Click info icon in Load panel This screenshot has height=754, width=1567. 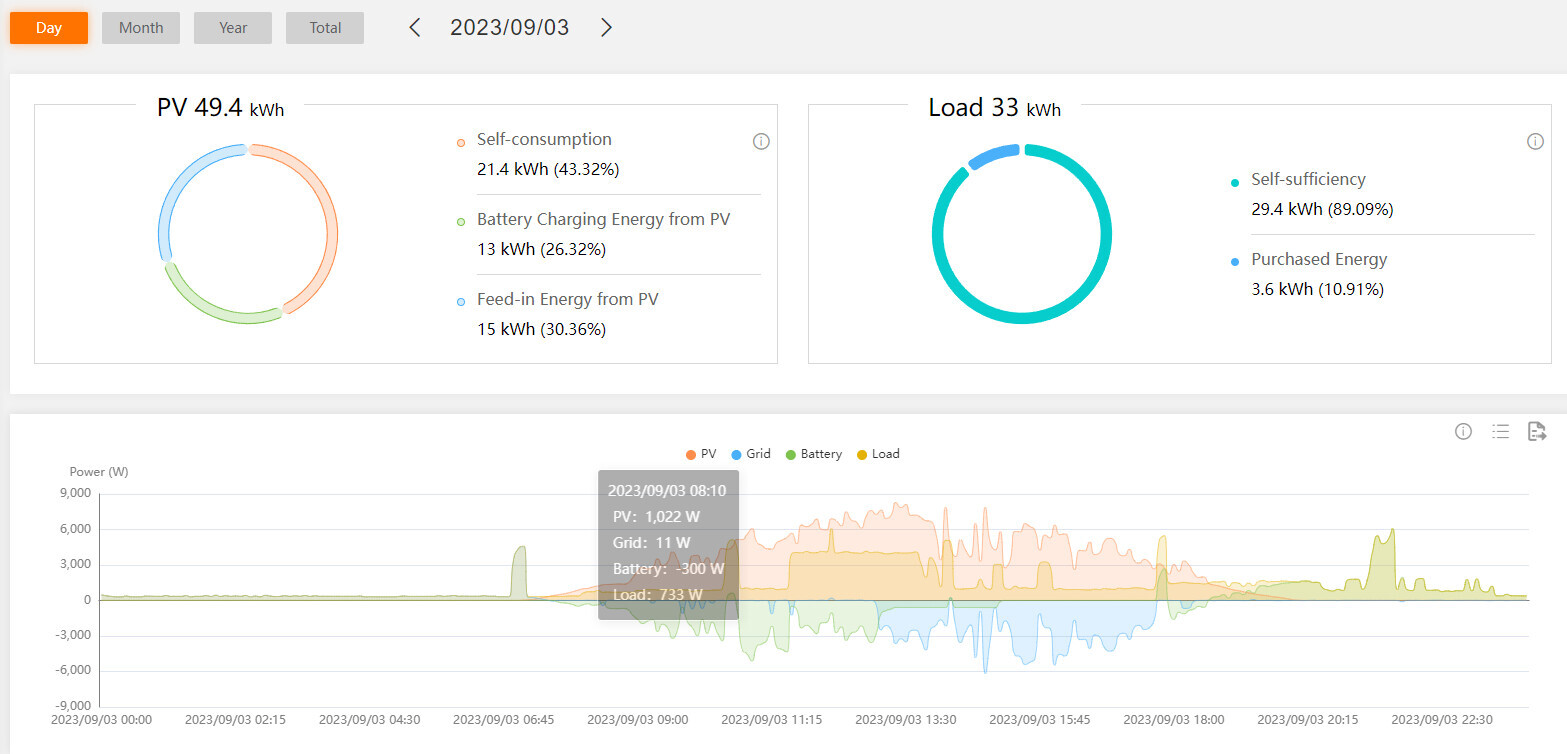[1535, 142]
